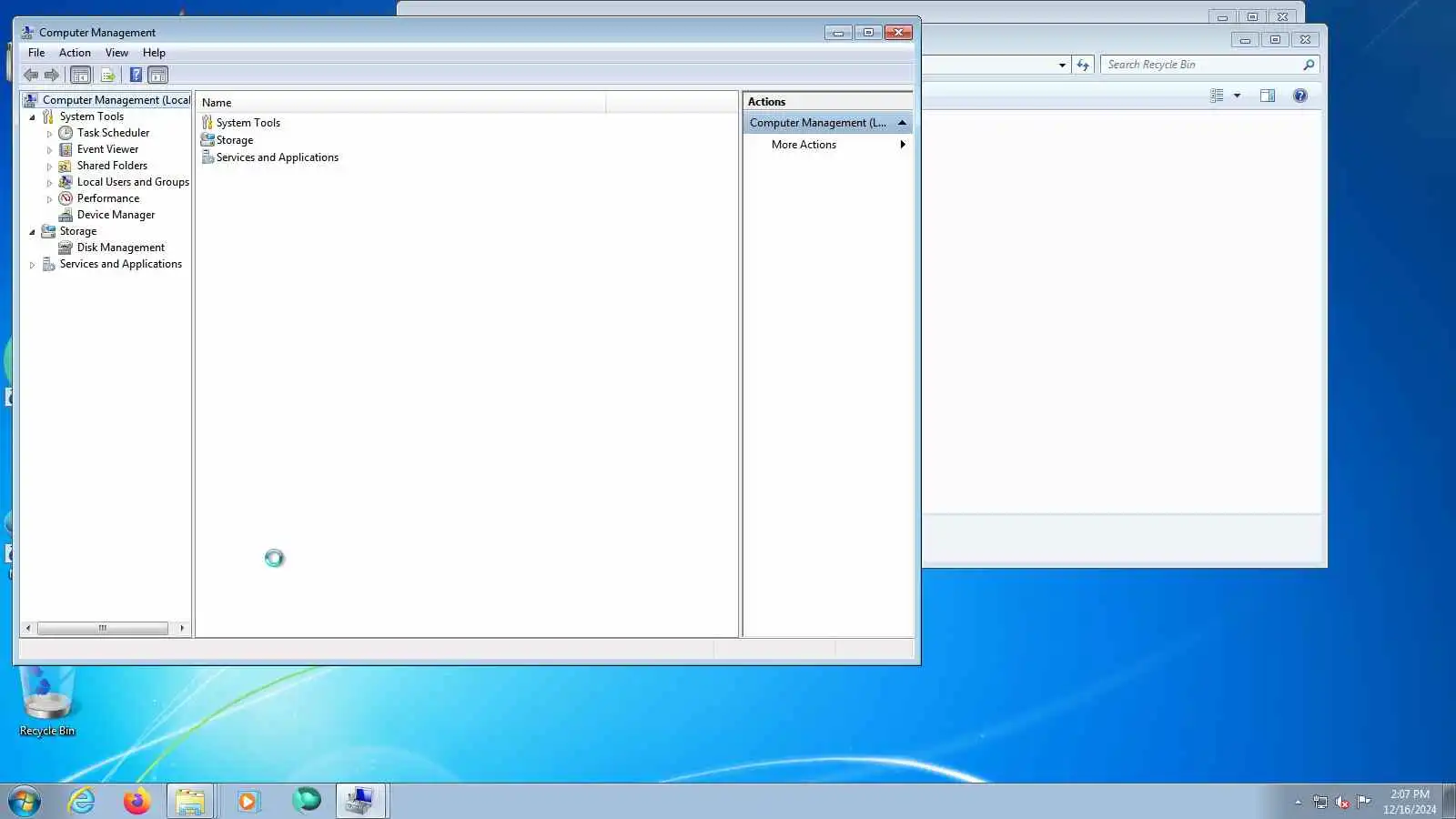This screenshot has height=819, width=1456.
Task: Click the console tree scrollbar left arrow
Action: click(x=28, y=628)
